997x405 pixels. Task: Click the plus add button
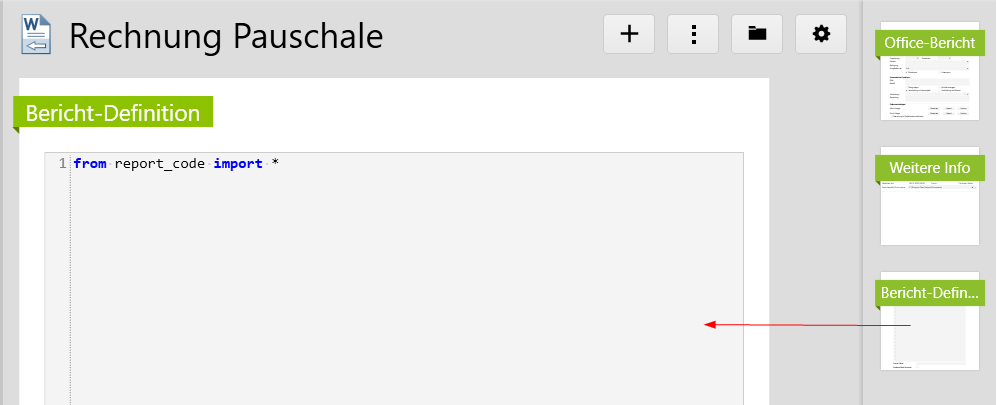pos(630,34)
